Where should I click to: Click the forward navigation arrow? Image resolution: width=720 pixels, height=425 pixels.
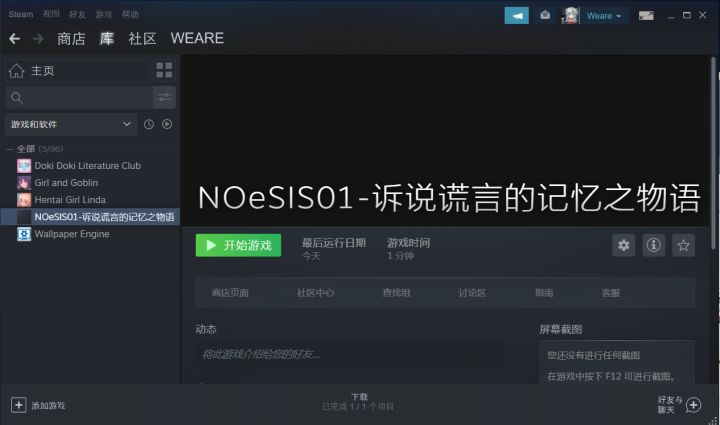coord(38,39)
